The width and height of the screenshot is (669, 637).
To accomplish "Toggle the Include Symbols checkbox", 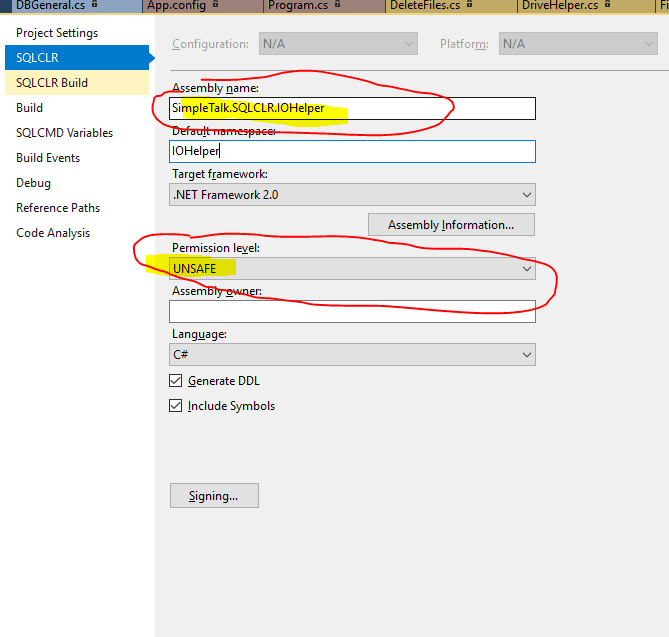I will [x=176, y=405].
